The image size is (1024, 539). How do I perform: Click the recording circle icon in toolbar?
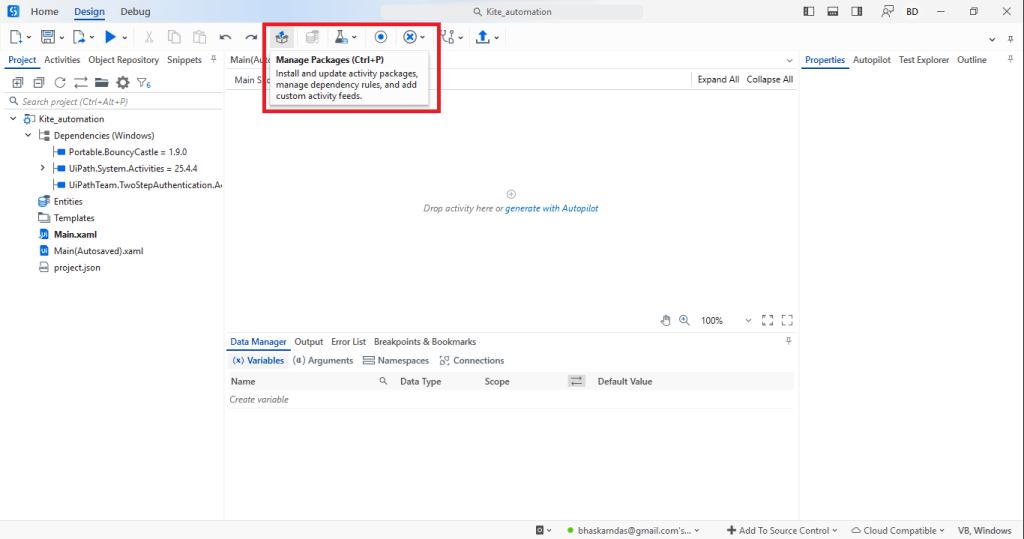coord(381,37)
